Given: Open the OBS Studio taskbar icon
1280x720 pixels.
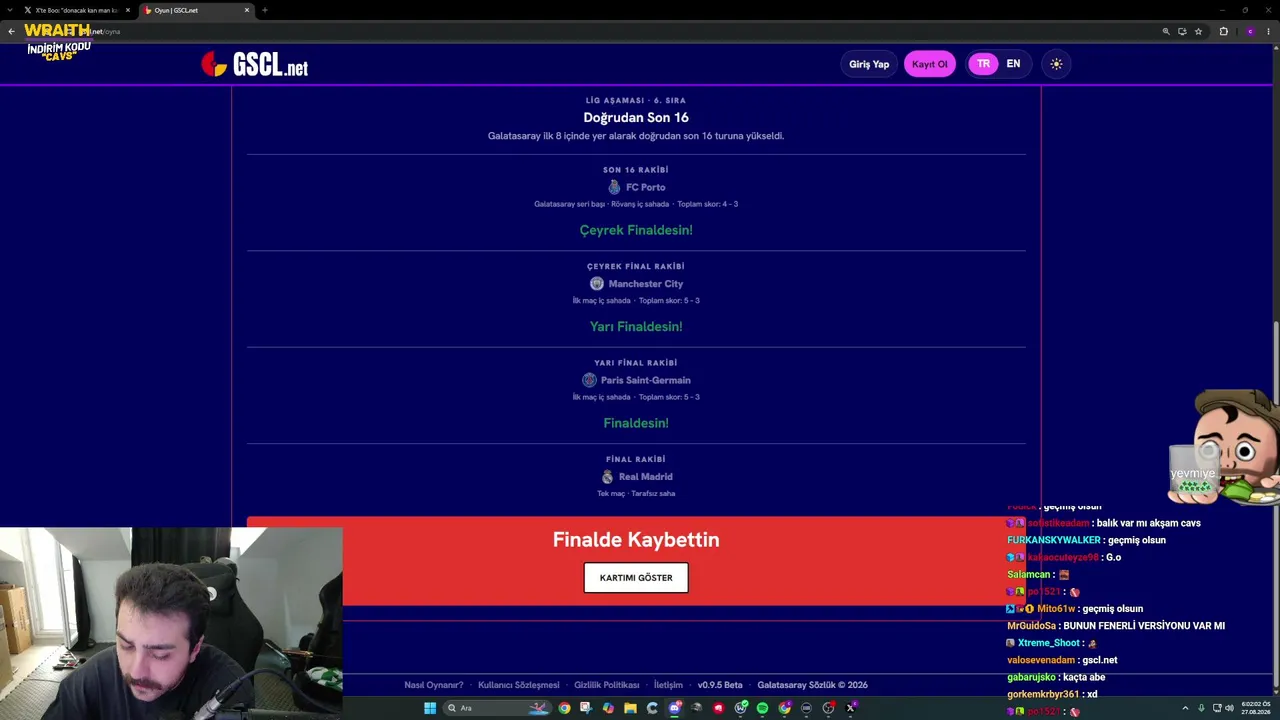Looking at the screenshot, I should 828,708.
